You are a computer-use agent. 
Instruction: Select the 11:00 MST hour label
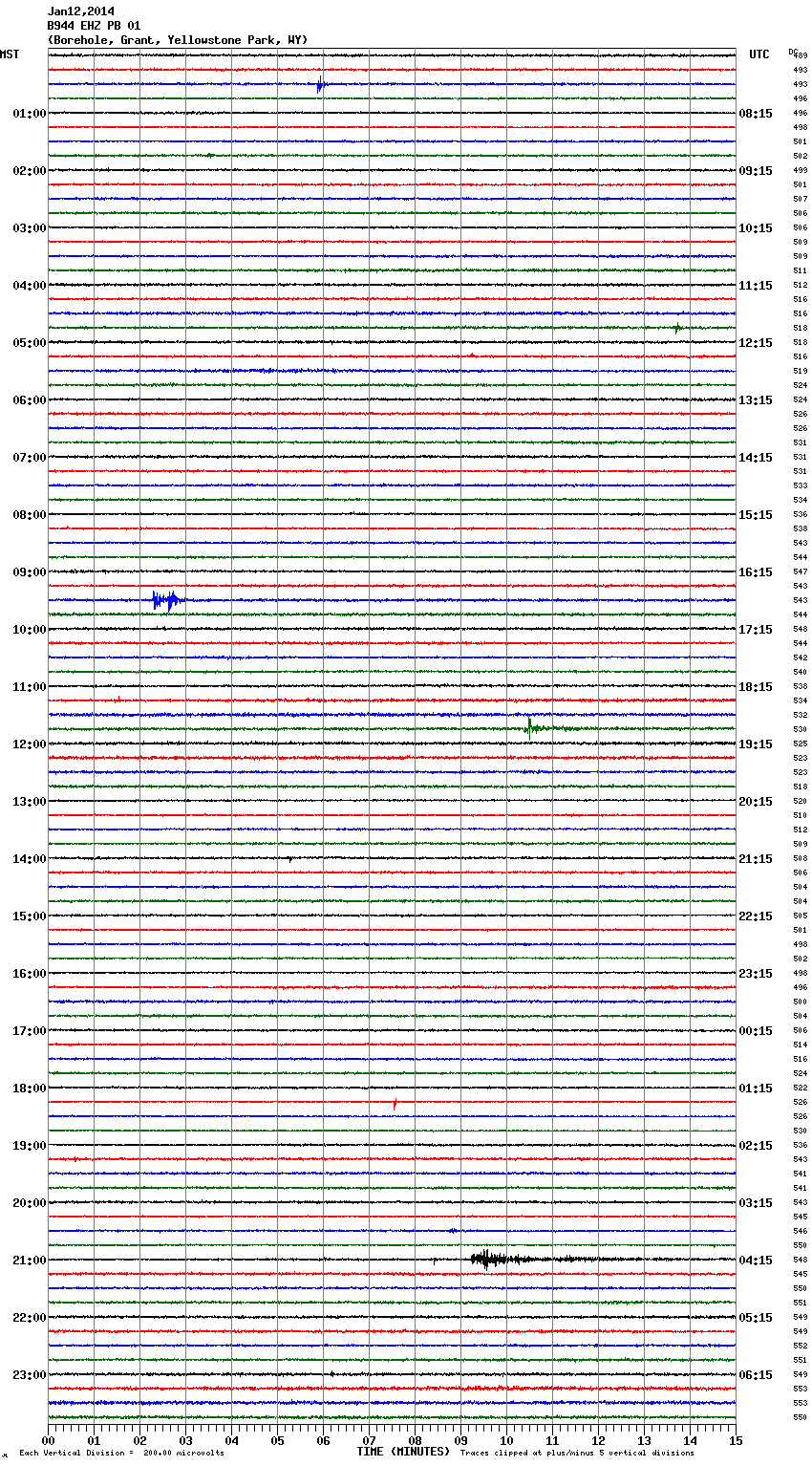pyautogui.click(x=29, y=687)
